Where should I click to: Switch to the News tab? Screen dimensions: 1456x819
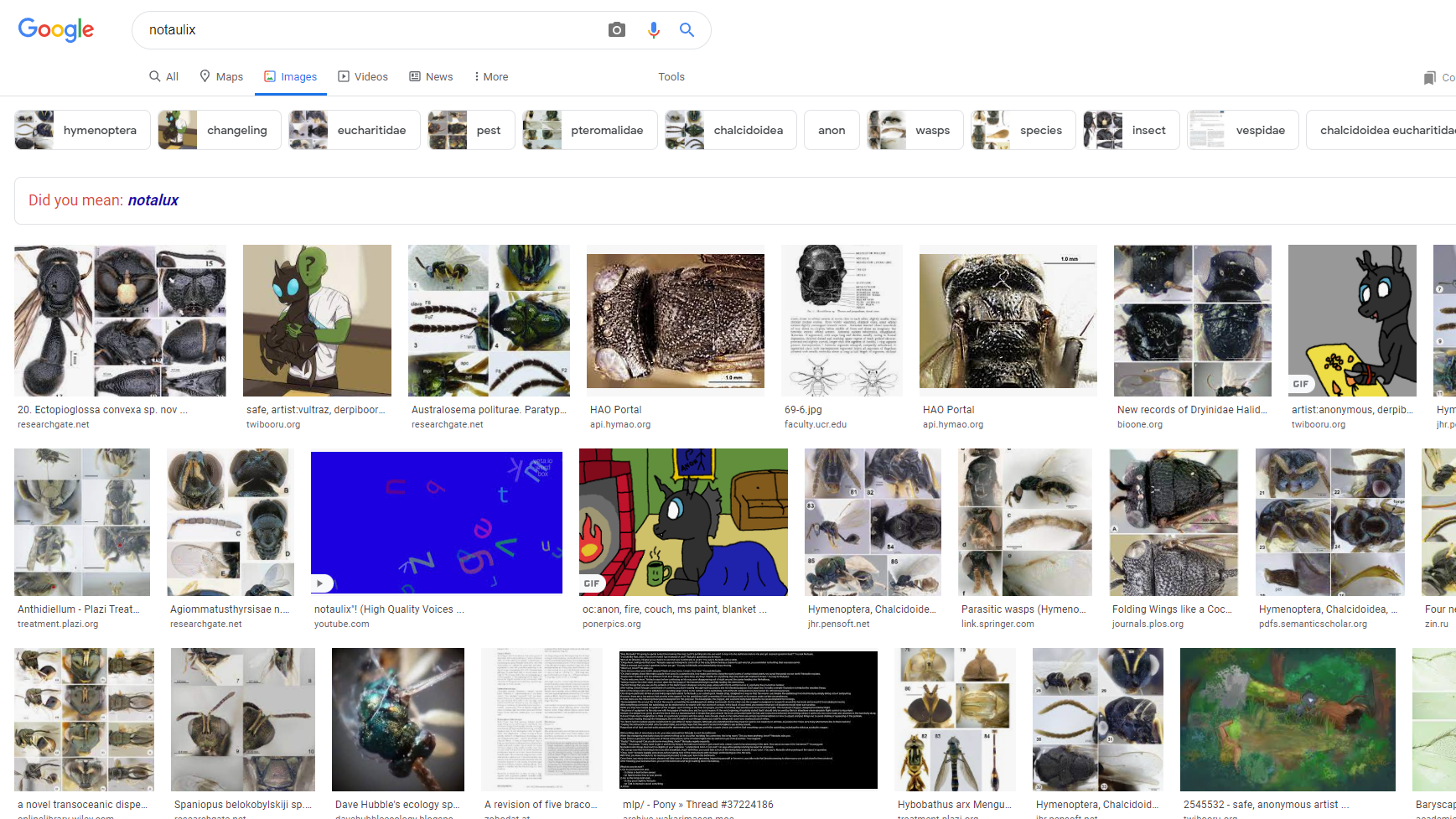tap(431, 76)
